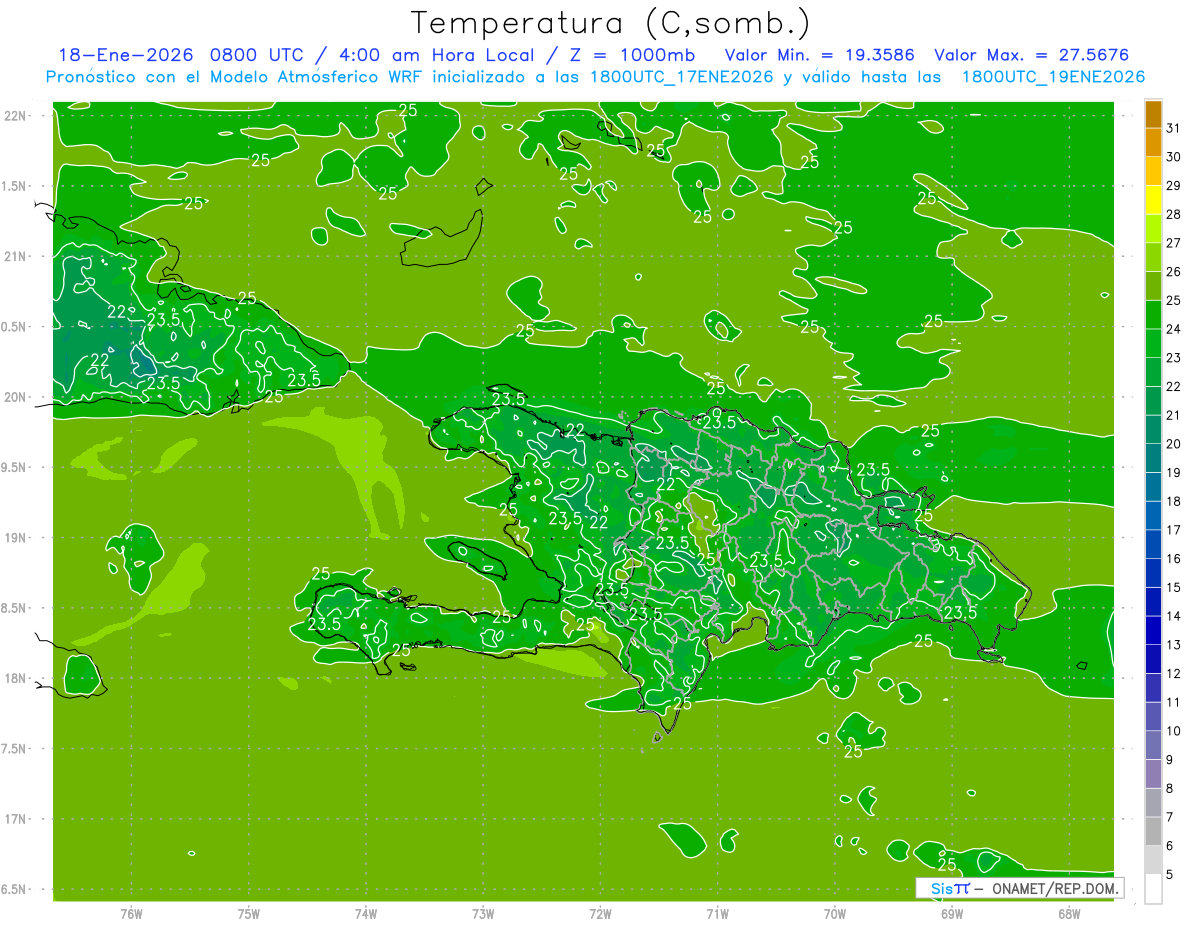Image resolution: width=1200 pixels, height=927 pixels.
Task: Click the '28' value on the color bar
Action: click(1174, 214)
